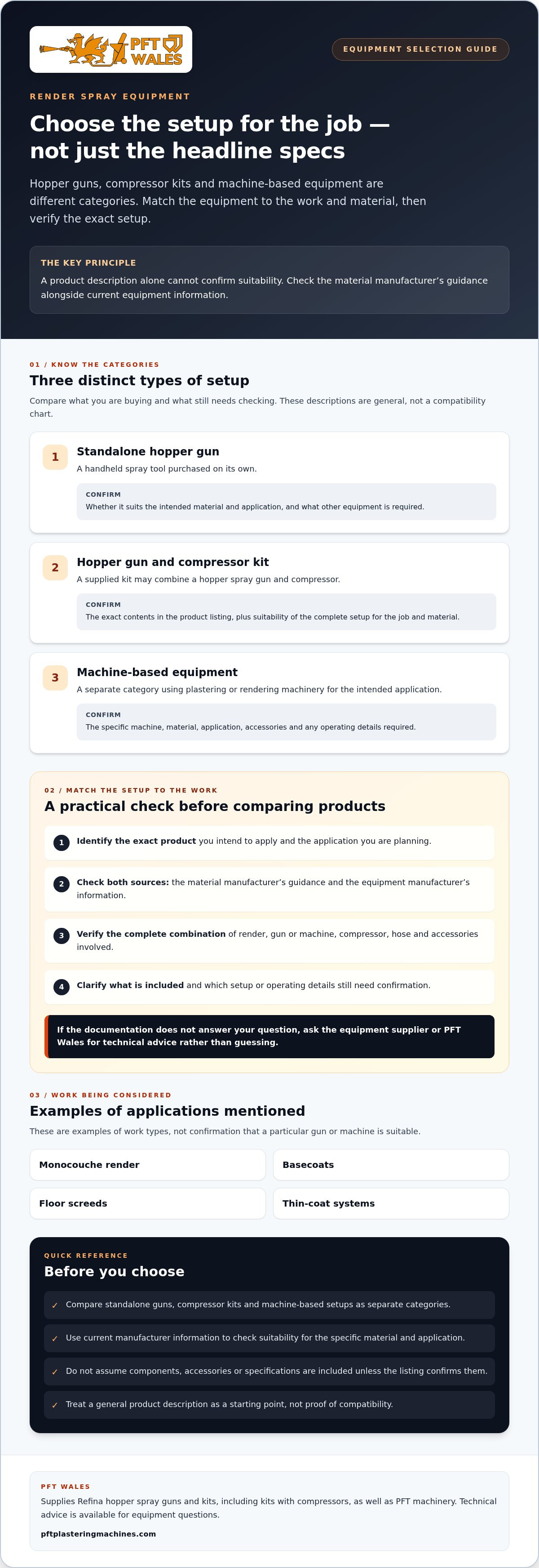Click the step 4 circle beside Clarify what is included
The width and height of the screenshot is (539, 1568).
[x=62, y=987]
